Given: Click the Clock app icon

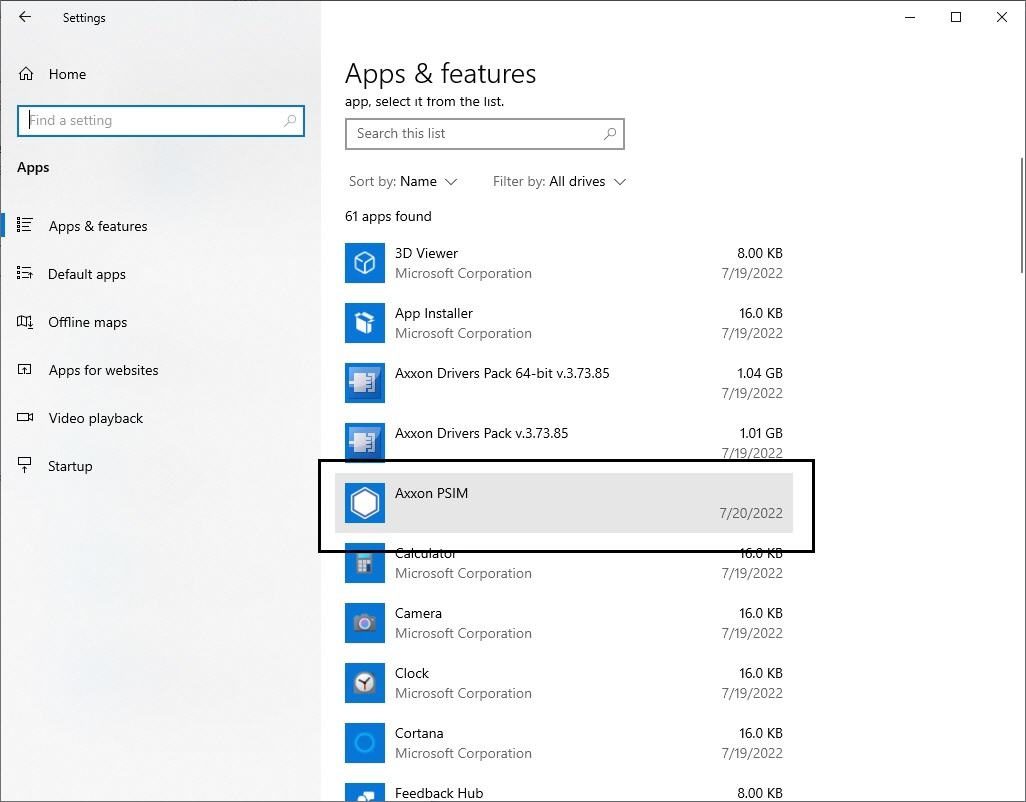Looking at the screenshot, I should 365,683.
